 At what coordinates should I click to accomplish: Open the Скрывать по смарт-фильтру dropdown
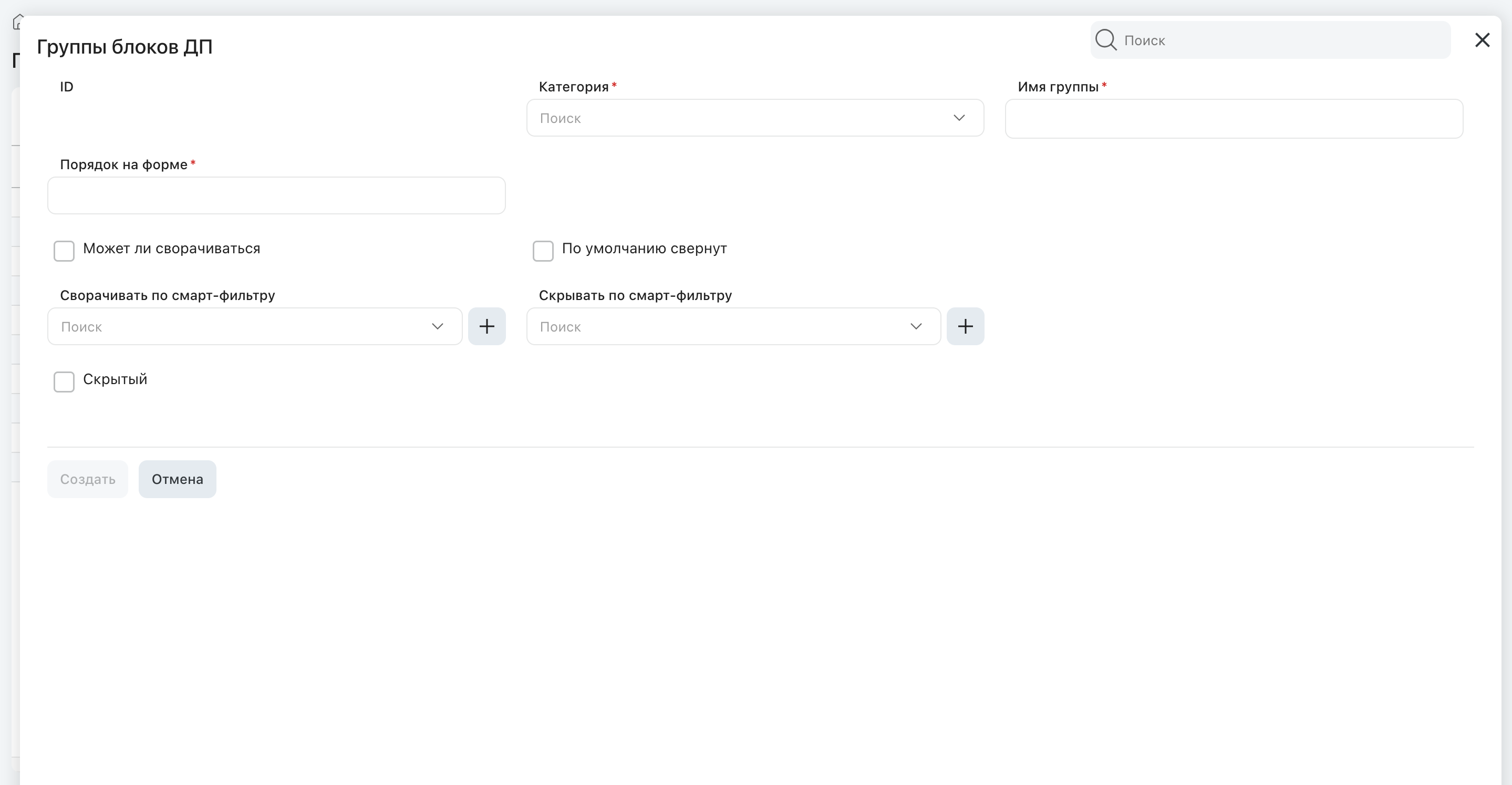(x=733, y=326)
